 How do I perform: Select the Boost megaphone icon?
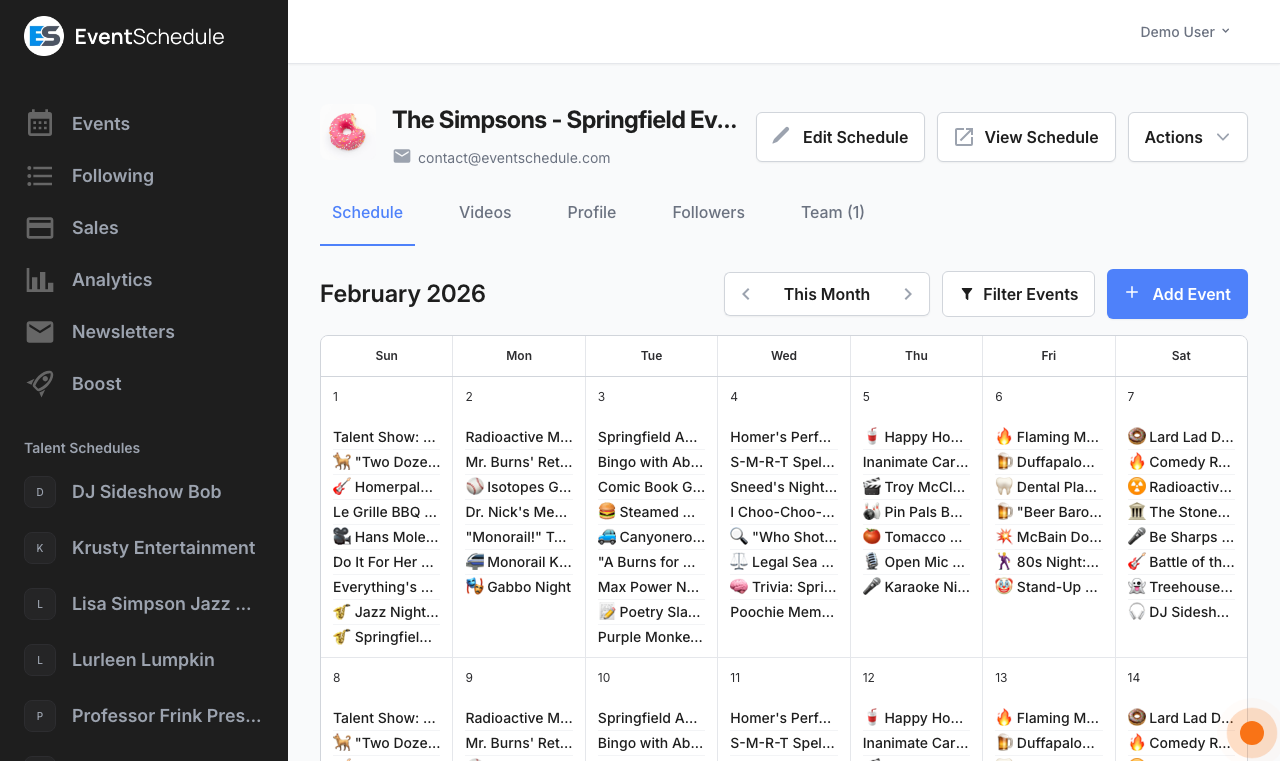coord(39,383)
